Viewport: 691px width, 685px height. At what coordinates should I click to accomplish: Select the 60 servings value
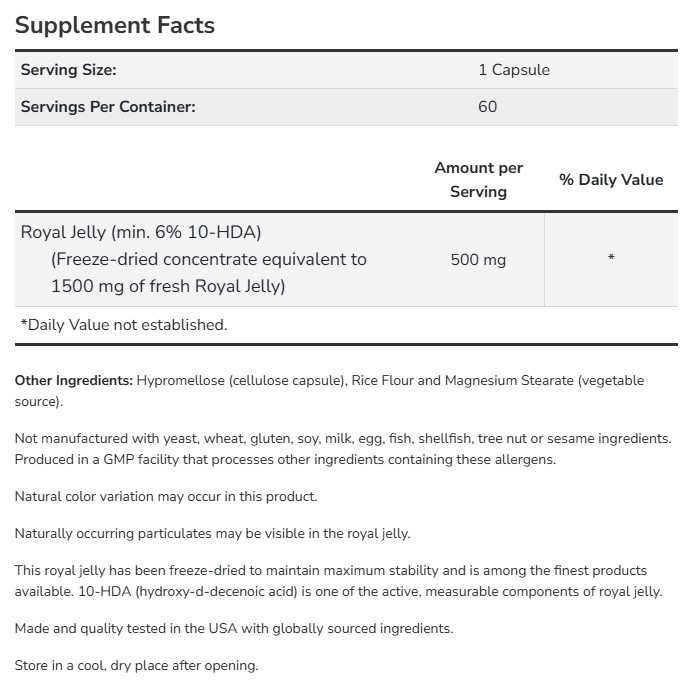click(x=487, y=106)
